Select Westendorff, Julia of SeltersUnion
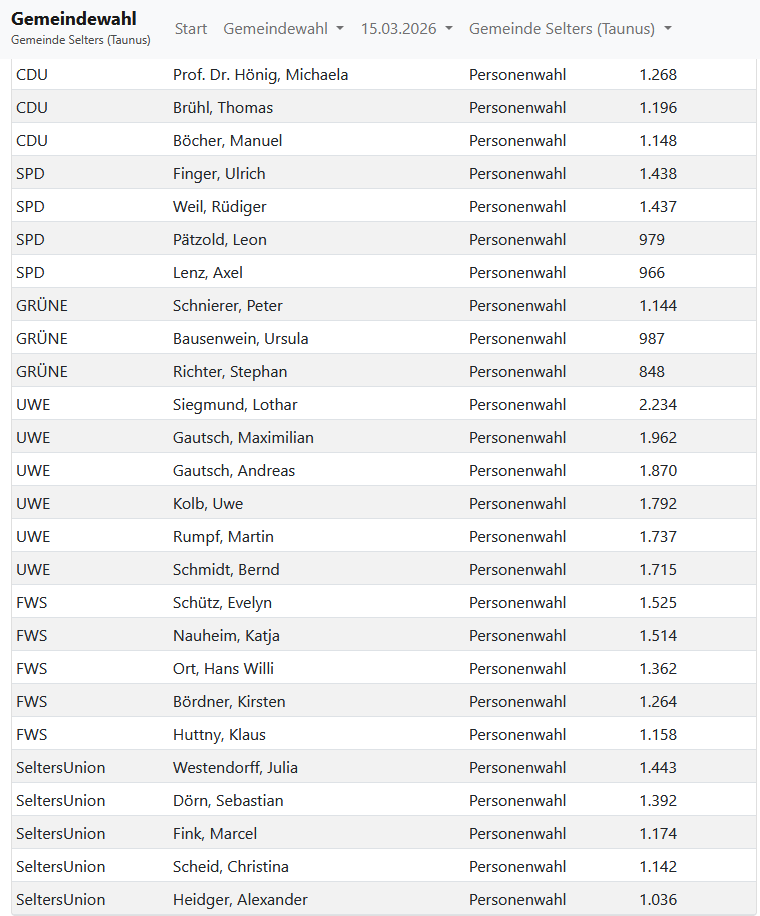Viewport: 760px width, 916px height. click(235, 768)
